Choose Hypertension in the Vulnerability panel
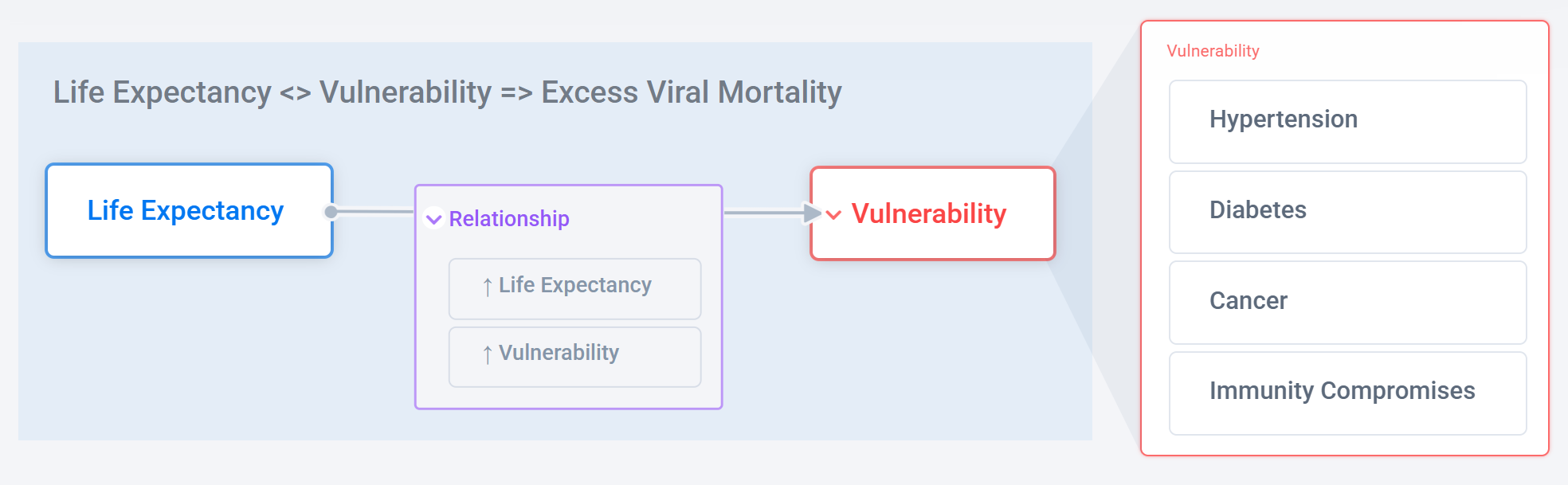Image resolution: width=1568 pixels, height=485 pixels. coord(1347,121)
